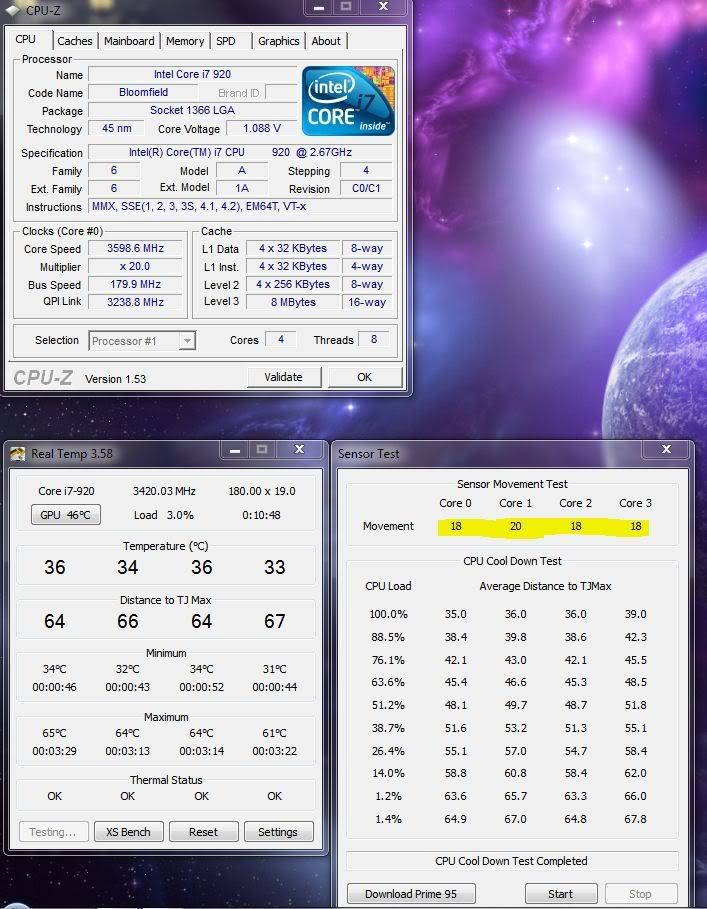The width and height of the screenshot is (707, 909).
Task: Click the Testing... button in Real Temp
Action: [53, 832]
